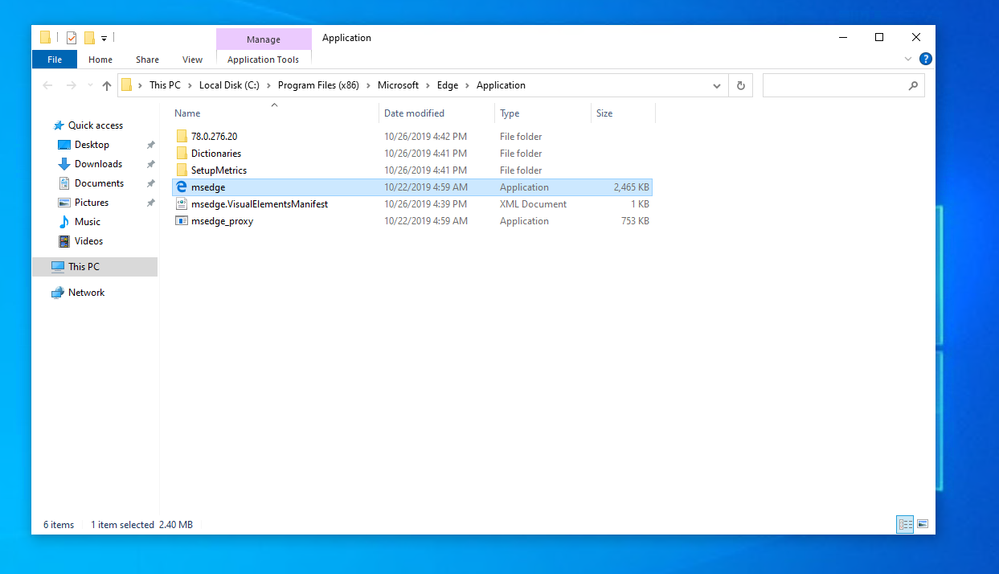Switch to the View ribbon tab
This screenshot has height=574, width=999.
[192, 59]
